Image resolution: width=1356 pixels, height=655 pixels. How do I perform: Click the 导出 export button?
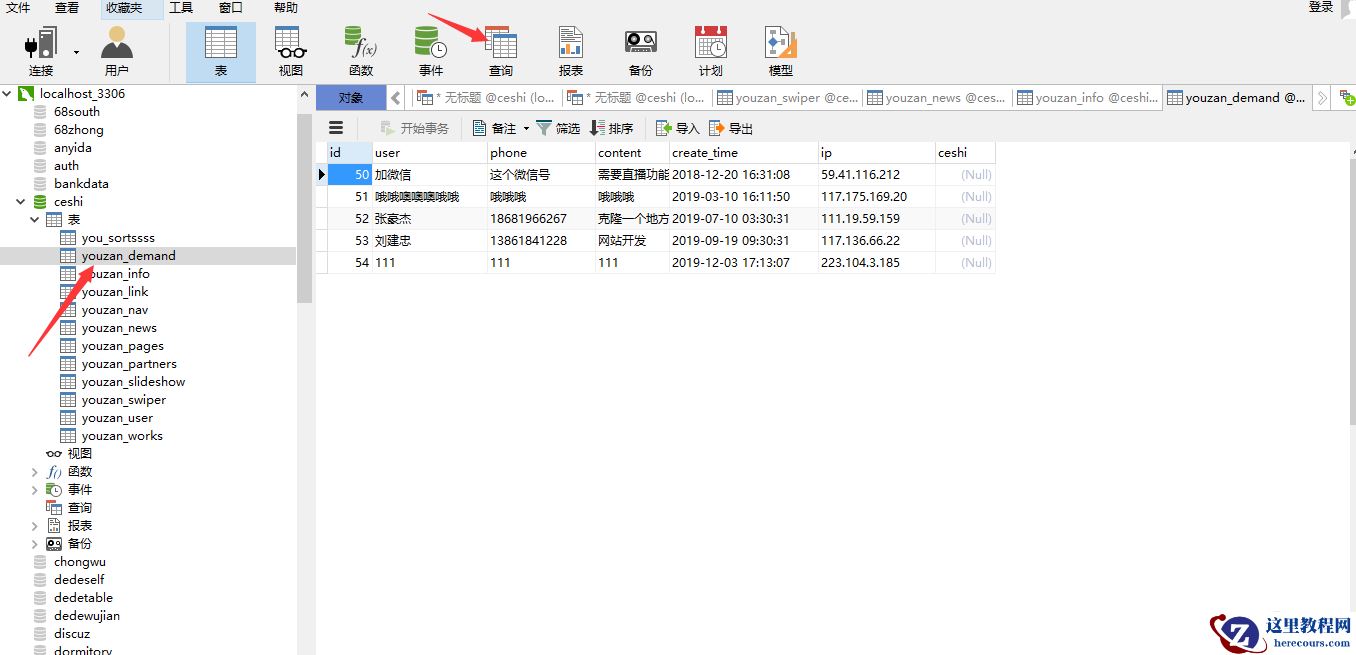point(731,128)
